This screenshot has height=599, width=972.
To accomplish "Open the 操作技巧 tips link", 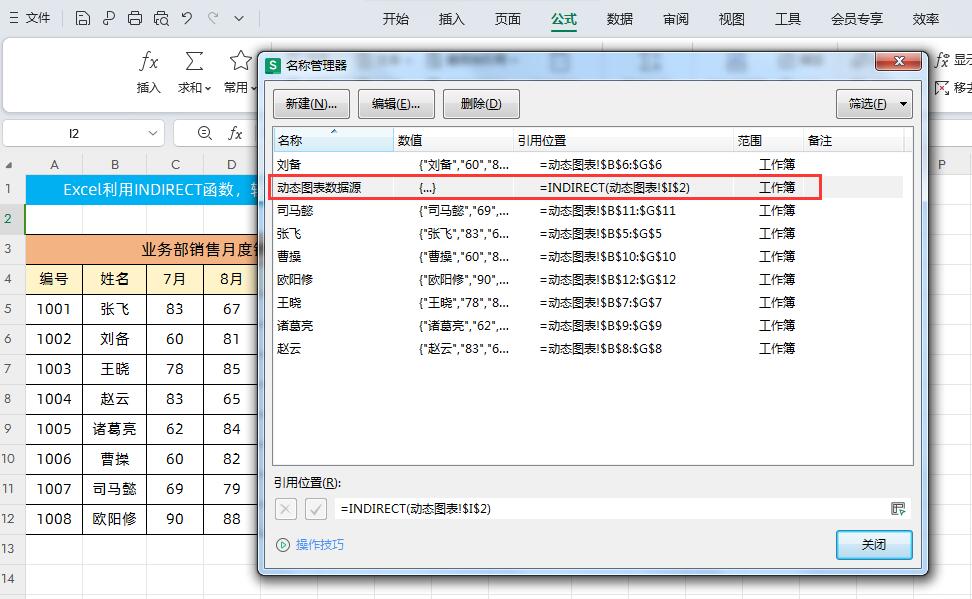I will (x=319, y=545).
